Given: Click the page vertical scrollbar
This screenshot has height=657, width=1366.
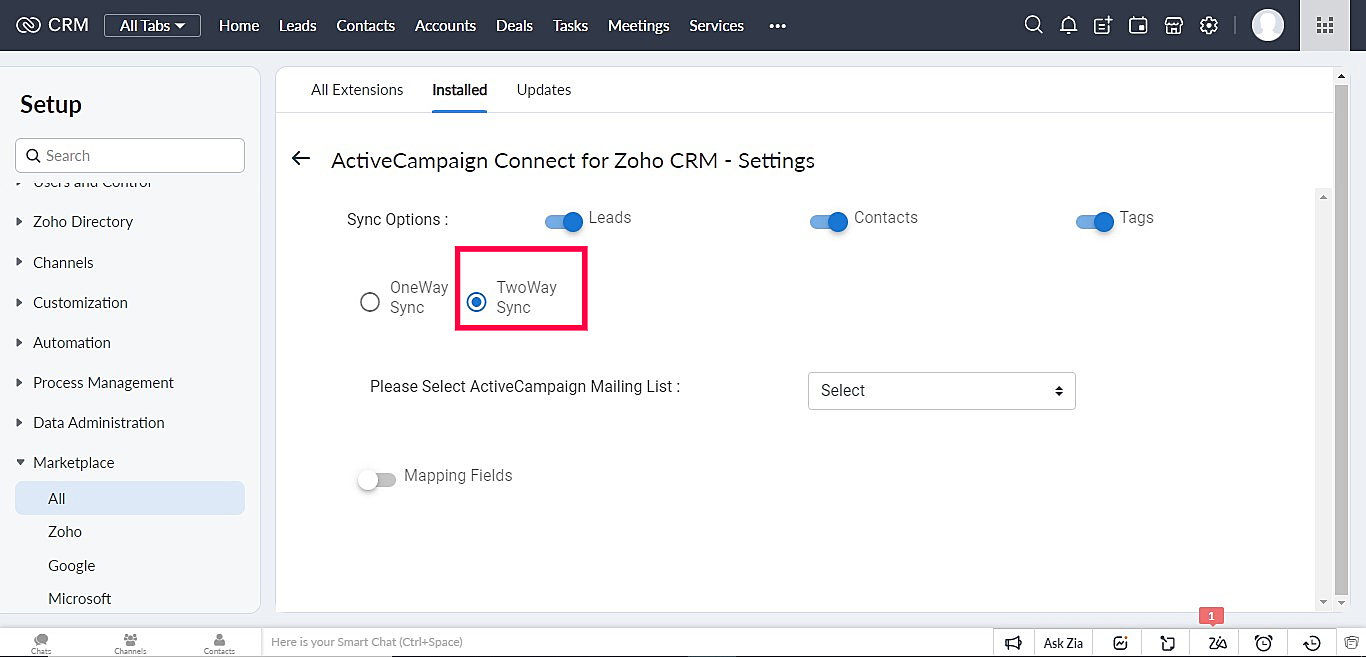Looking at the screenshot, I should pyautogui.click(x=1342, y=340).
